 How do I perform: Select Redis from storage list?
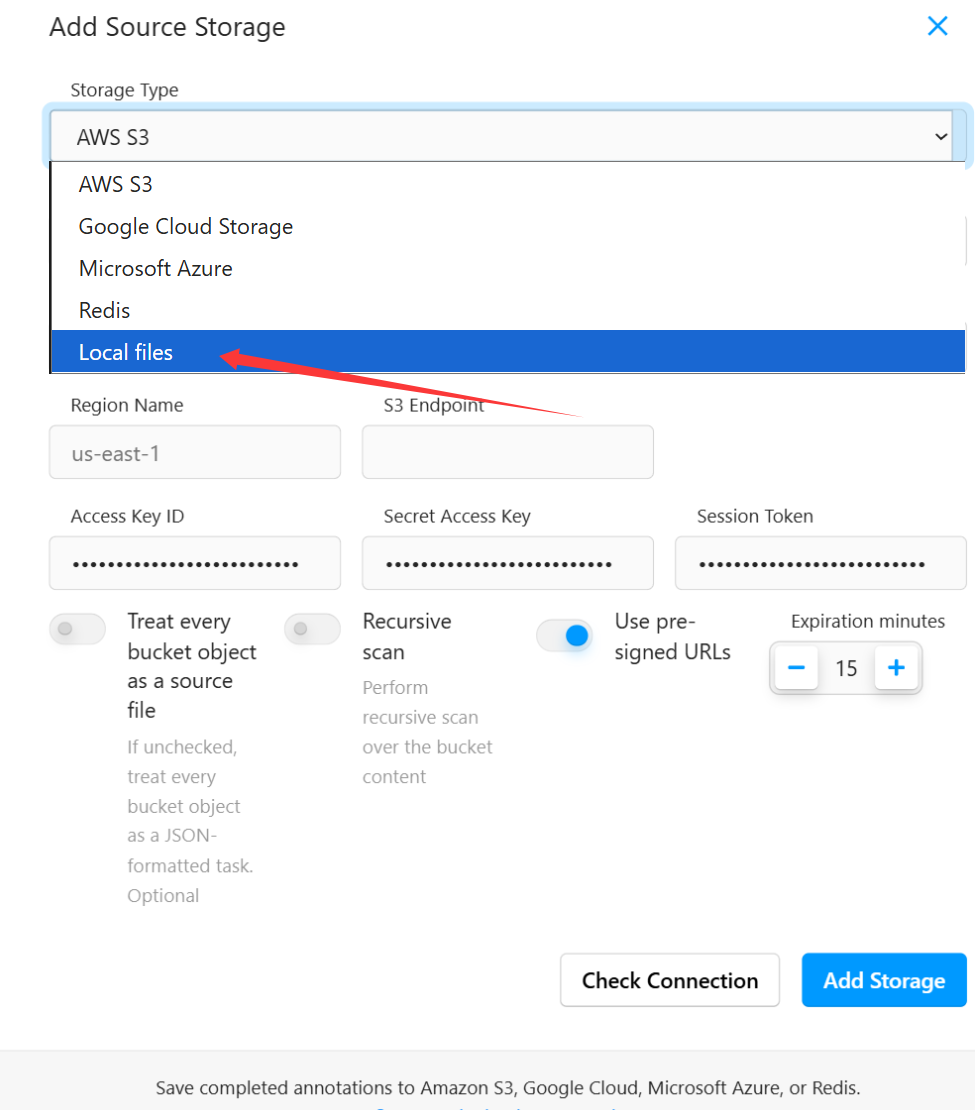508,310
